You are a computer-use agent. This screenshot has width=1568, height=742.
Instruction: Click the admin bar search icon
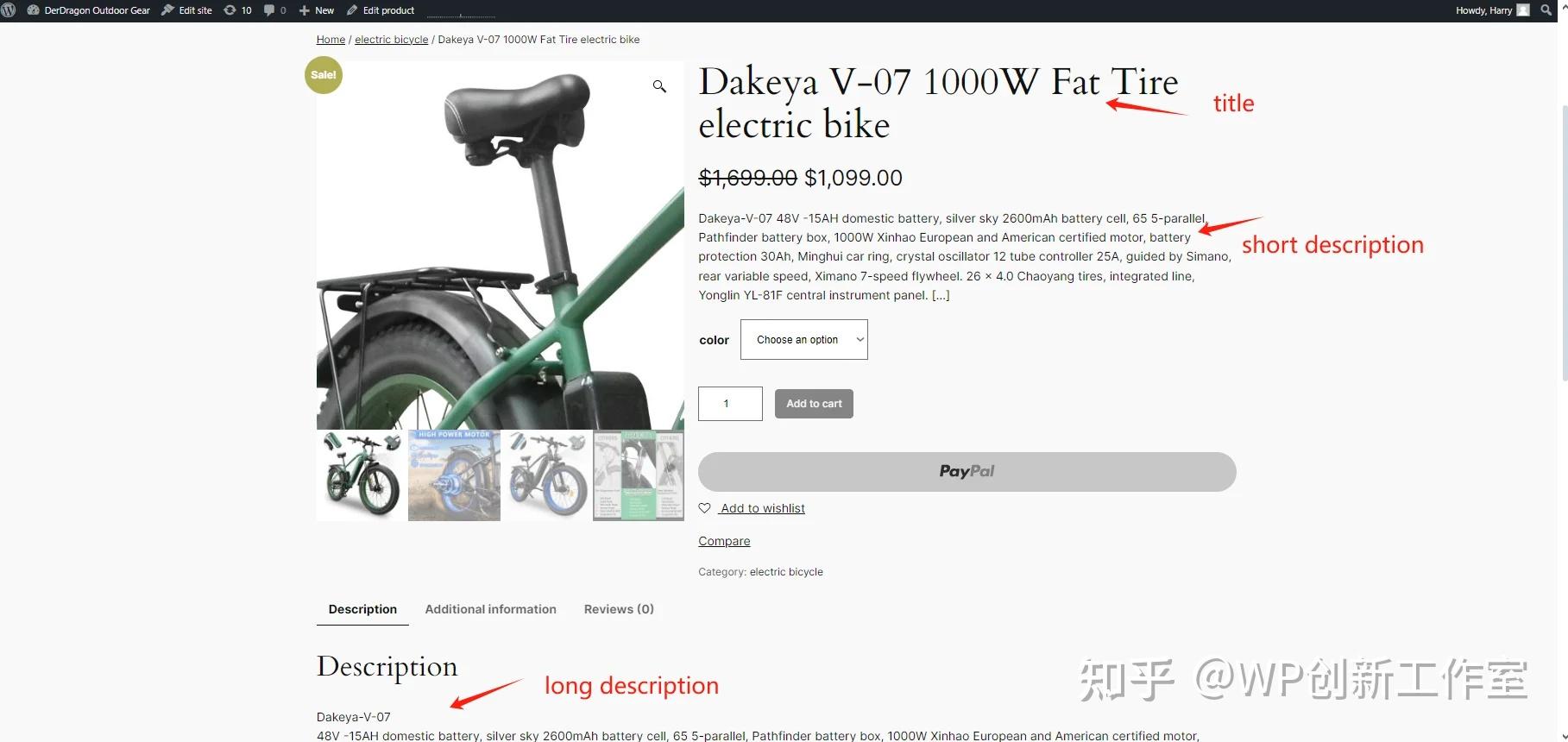[1546, 10]
